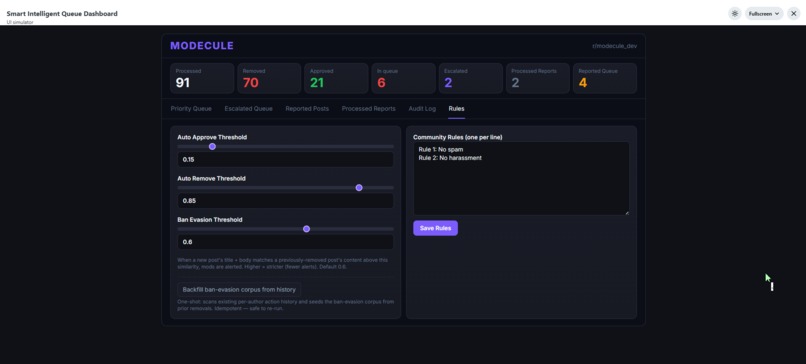
Task: Focus the Auto Remove value field 0.85
Action: (285, 201)
